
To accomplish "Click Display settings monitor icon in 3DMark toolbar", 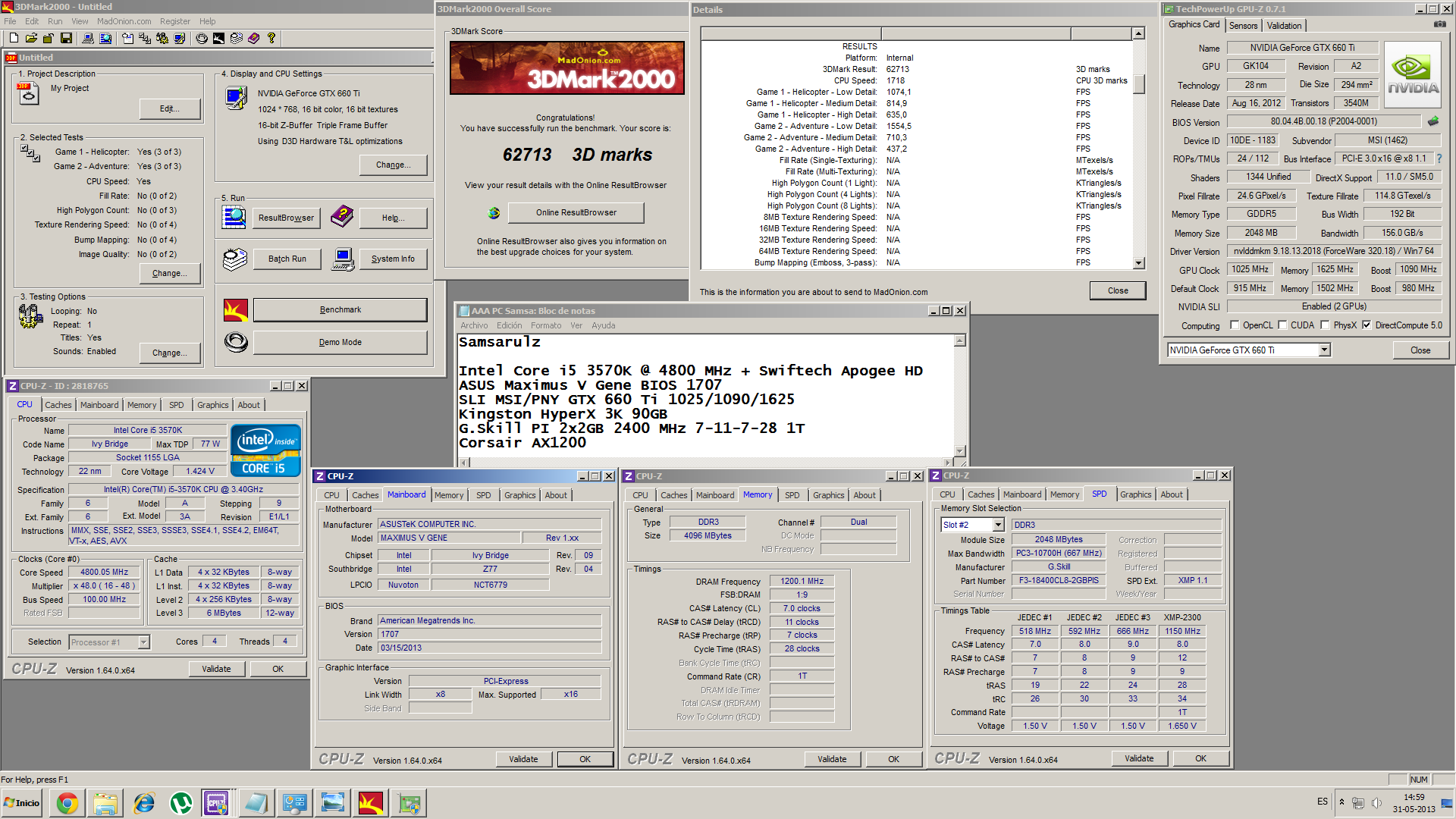I will [x=180, y=38].
